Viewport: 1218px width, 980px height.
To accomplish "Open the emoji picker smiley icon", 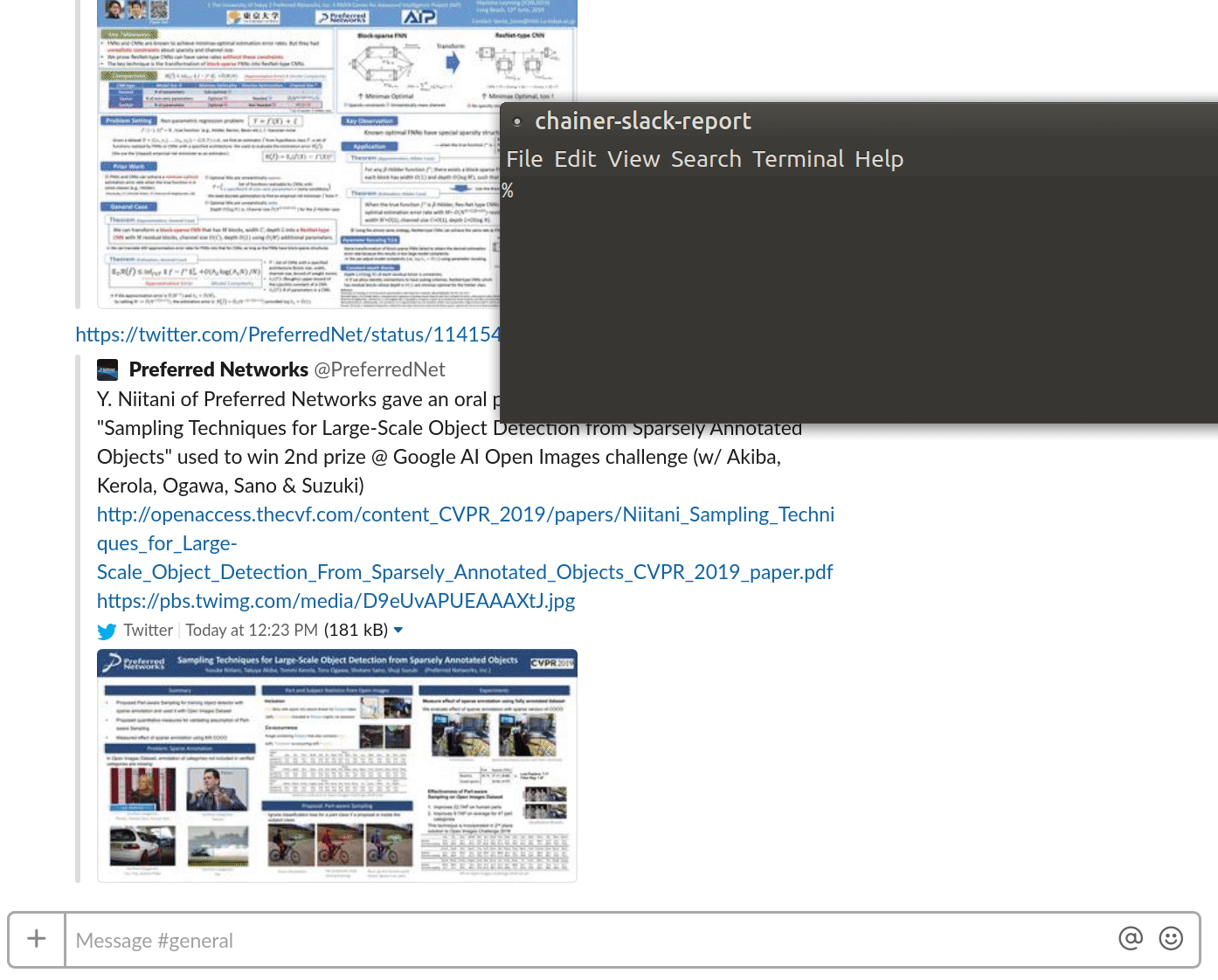I will coord(1171,938).
